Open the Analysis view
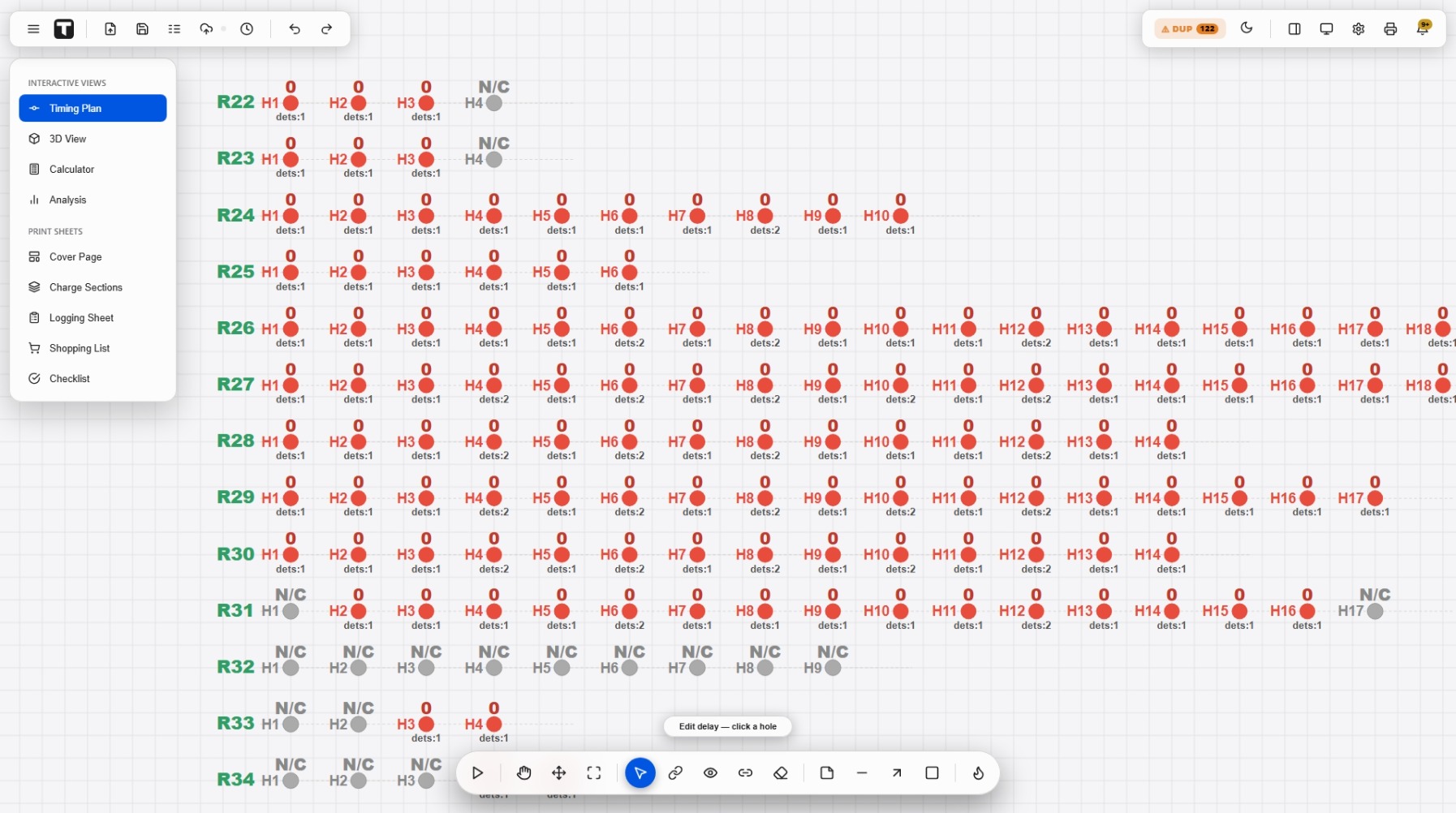Screen dimensions: 1456x813 pos(93,200)
